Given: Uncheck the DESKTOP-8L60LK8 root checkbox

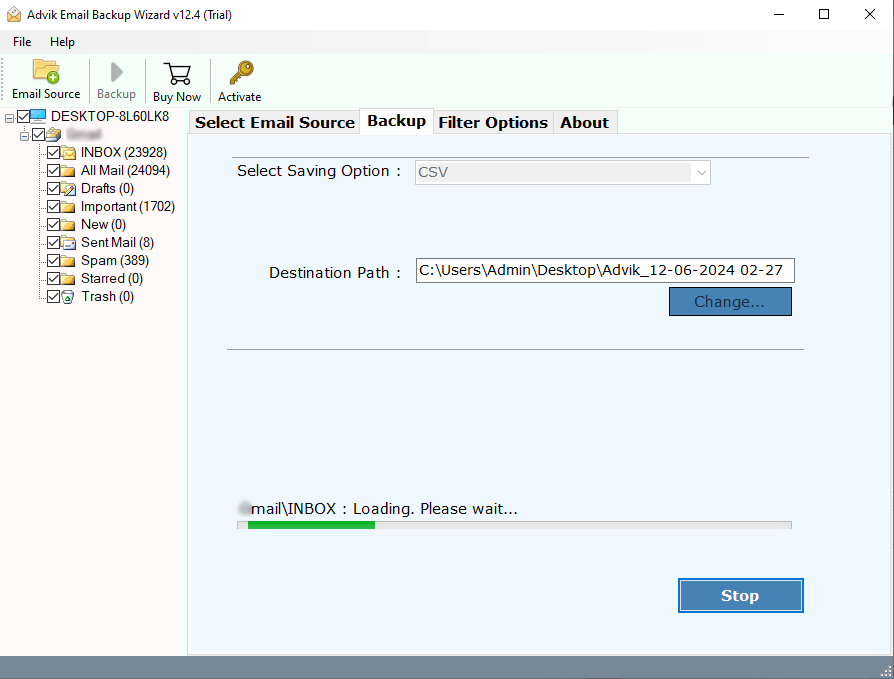Looking at the screenshot, I should [23, 117].
